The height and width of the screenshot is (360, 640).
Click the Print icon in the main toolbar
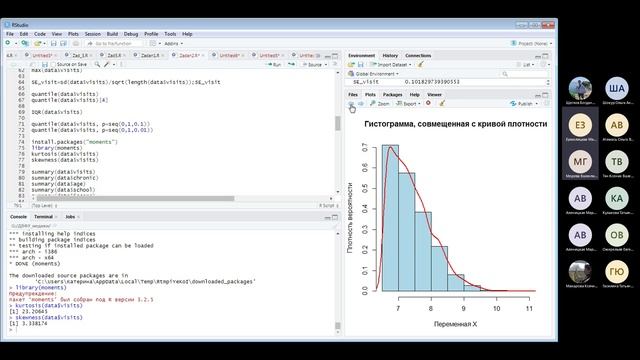tap(76, 43)
